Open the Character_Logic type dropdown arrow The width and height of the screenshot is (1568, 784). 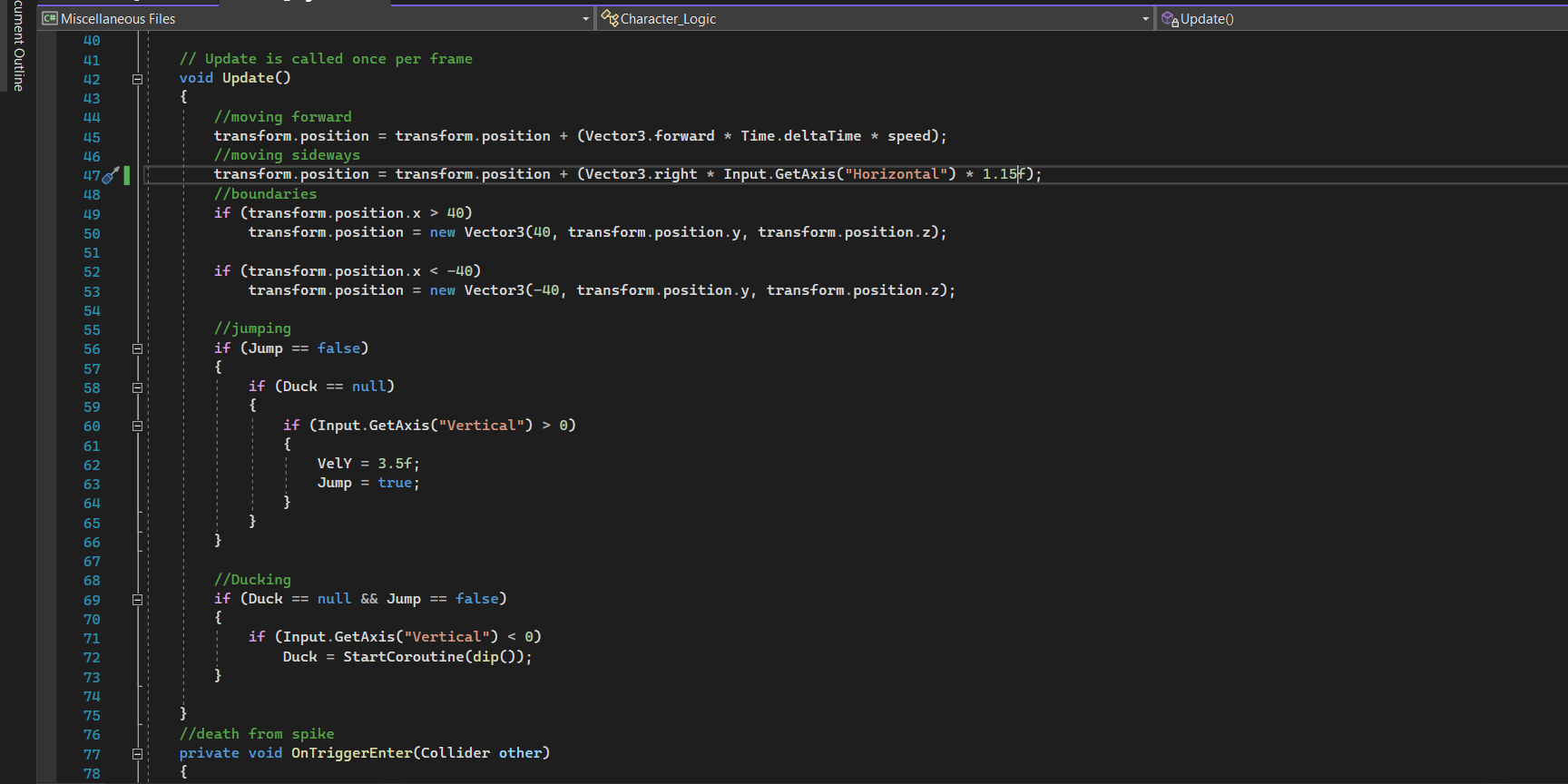coord(1145,19)
